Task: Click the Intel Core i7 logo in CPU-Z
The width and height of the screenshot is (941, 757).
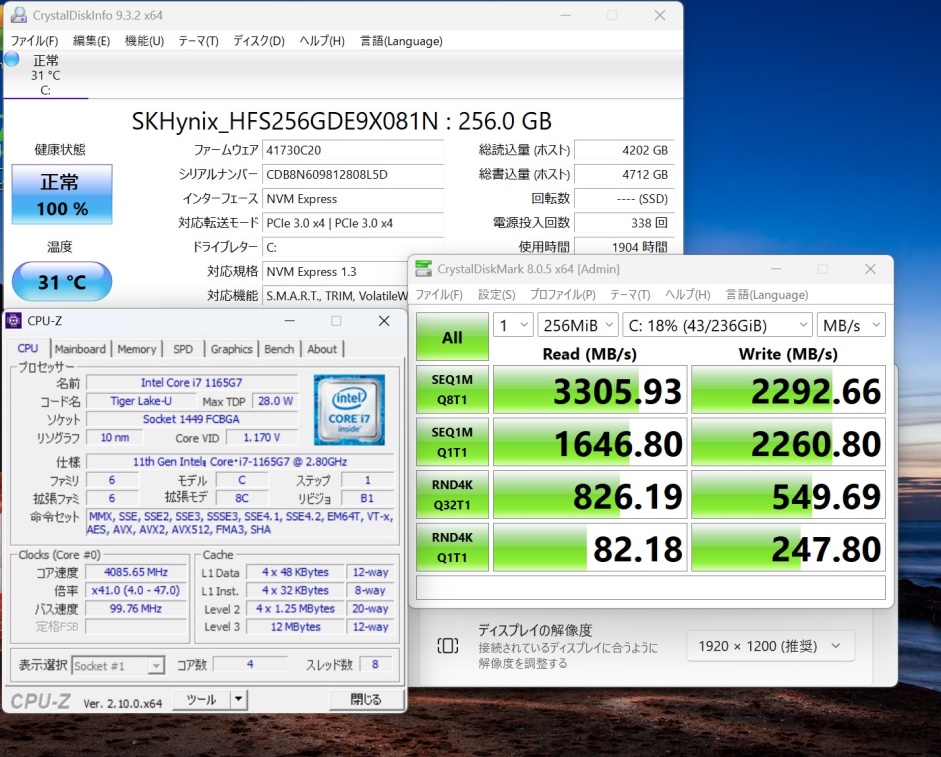Action: 349,410
